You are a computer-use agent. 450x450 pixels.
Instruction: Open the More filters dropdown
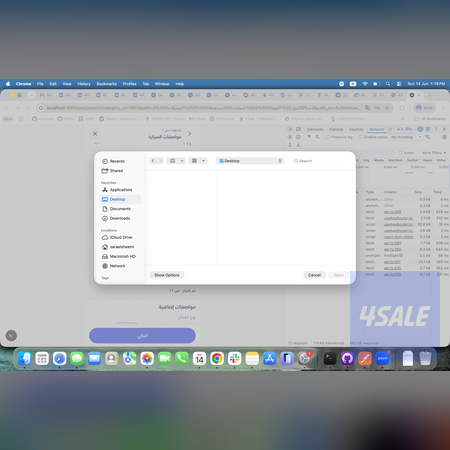point(434,153)
